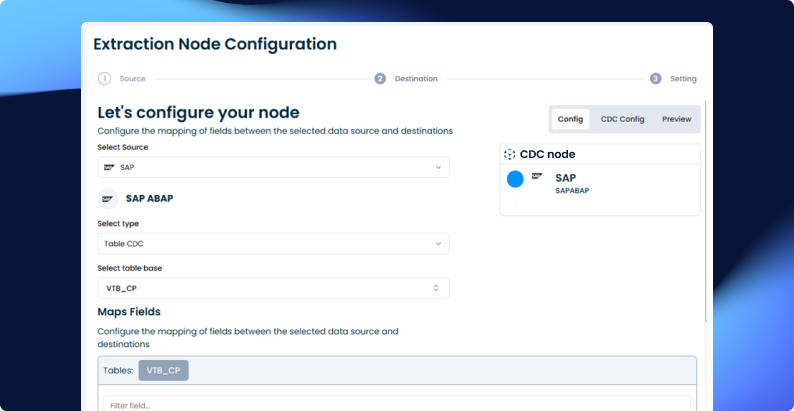Click the step 3 circle icon

coord(655,78)
